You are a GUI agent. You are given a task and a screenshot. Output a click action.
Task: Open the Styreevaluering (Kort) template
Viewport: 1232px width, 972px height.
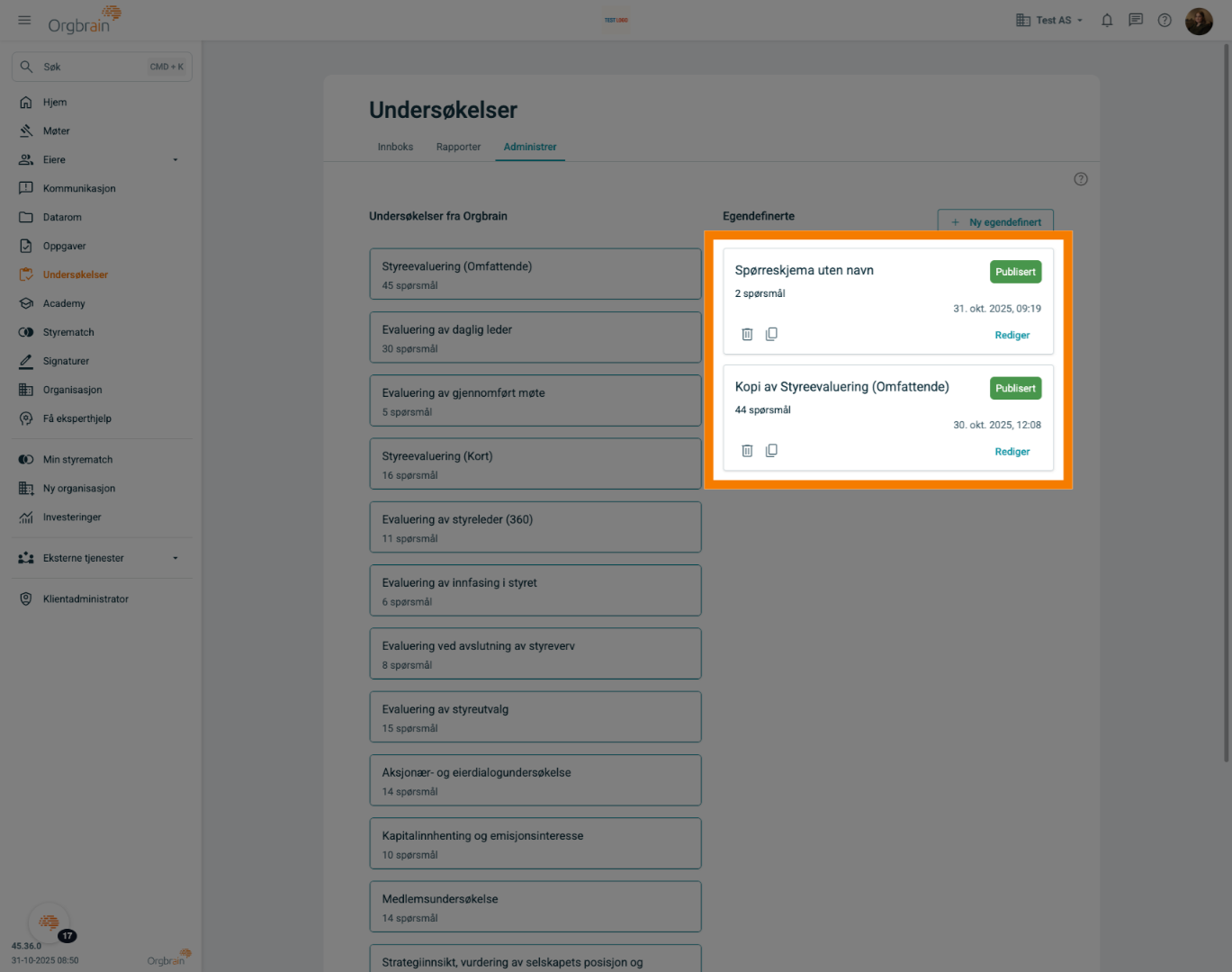pos(535,463)
